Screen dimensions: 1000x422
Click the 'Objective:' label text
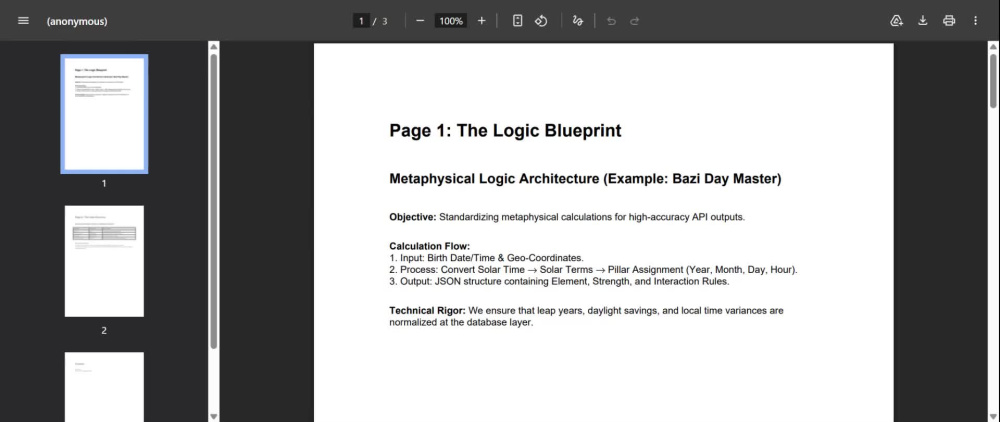point(413,217)
